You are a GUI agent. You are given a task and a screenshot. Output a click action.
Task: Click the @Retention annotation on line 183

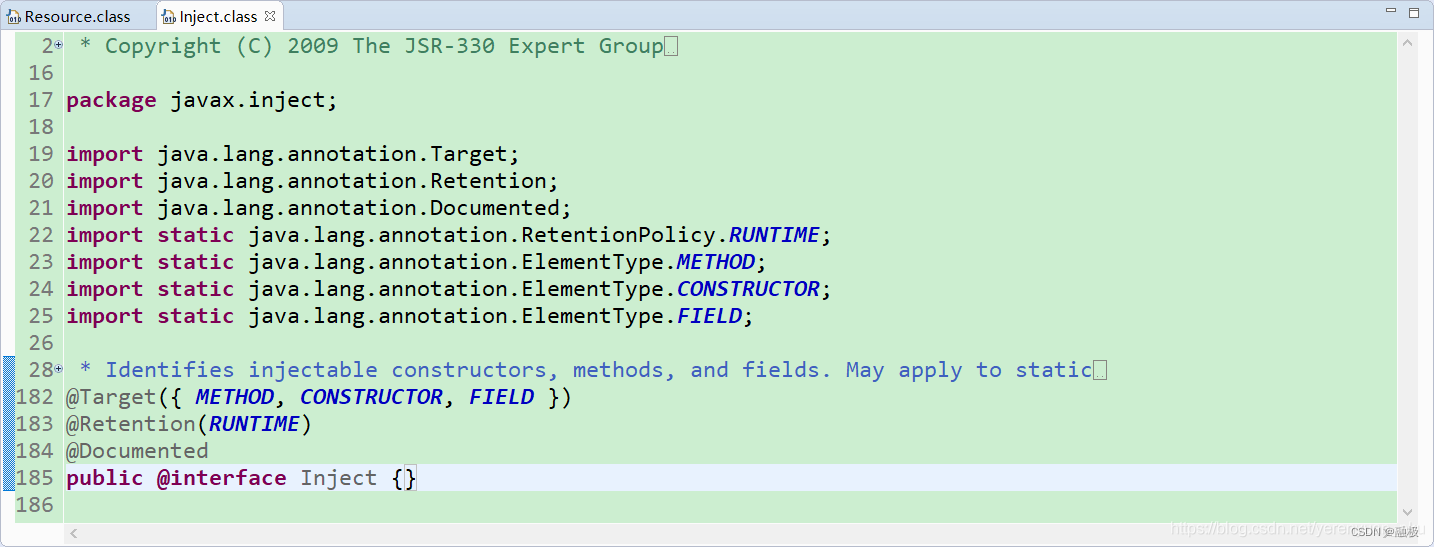(x=131, y=424)
